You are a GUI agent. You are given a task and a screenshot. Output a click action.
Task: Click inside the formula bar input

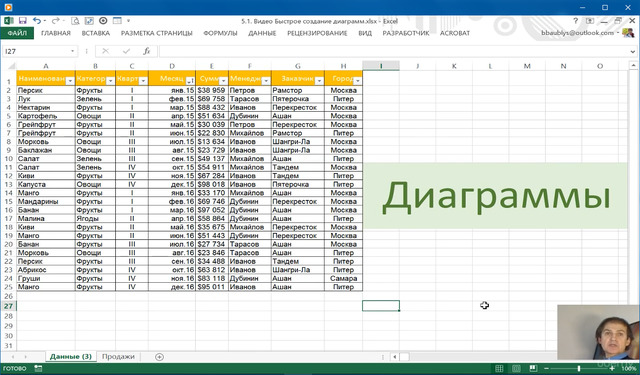394,51
